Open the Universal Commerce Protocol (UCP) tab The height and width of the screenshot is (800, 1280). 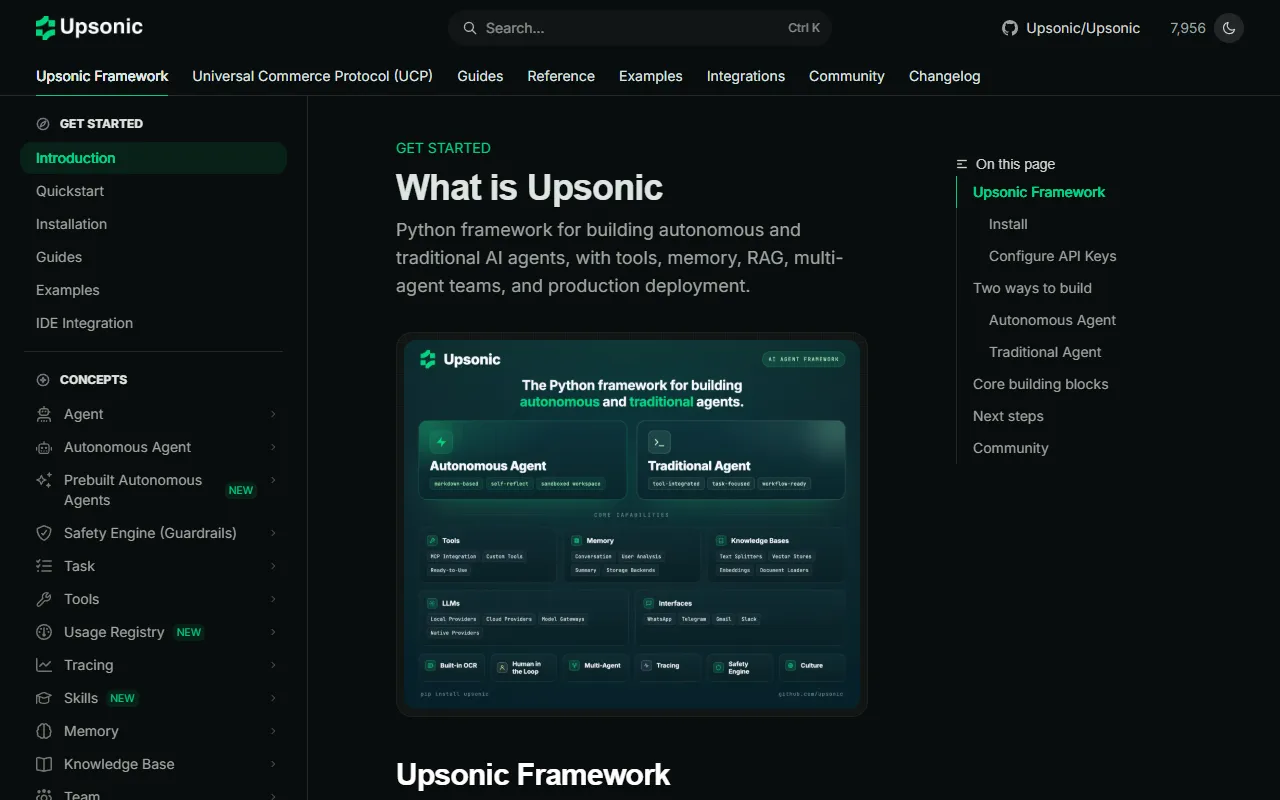coord(313,76)
